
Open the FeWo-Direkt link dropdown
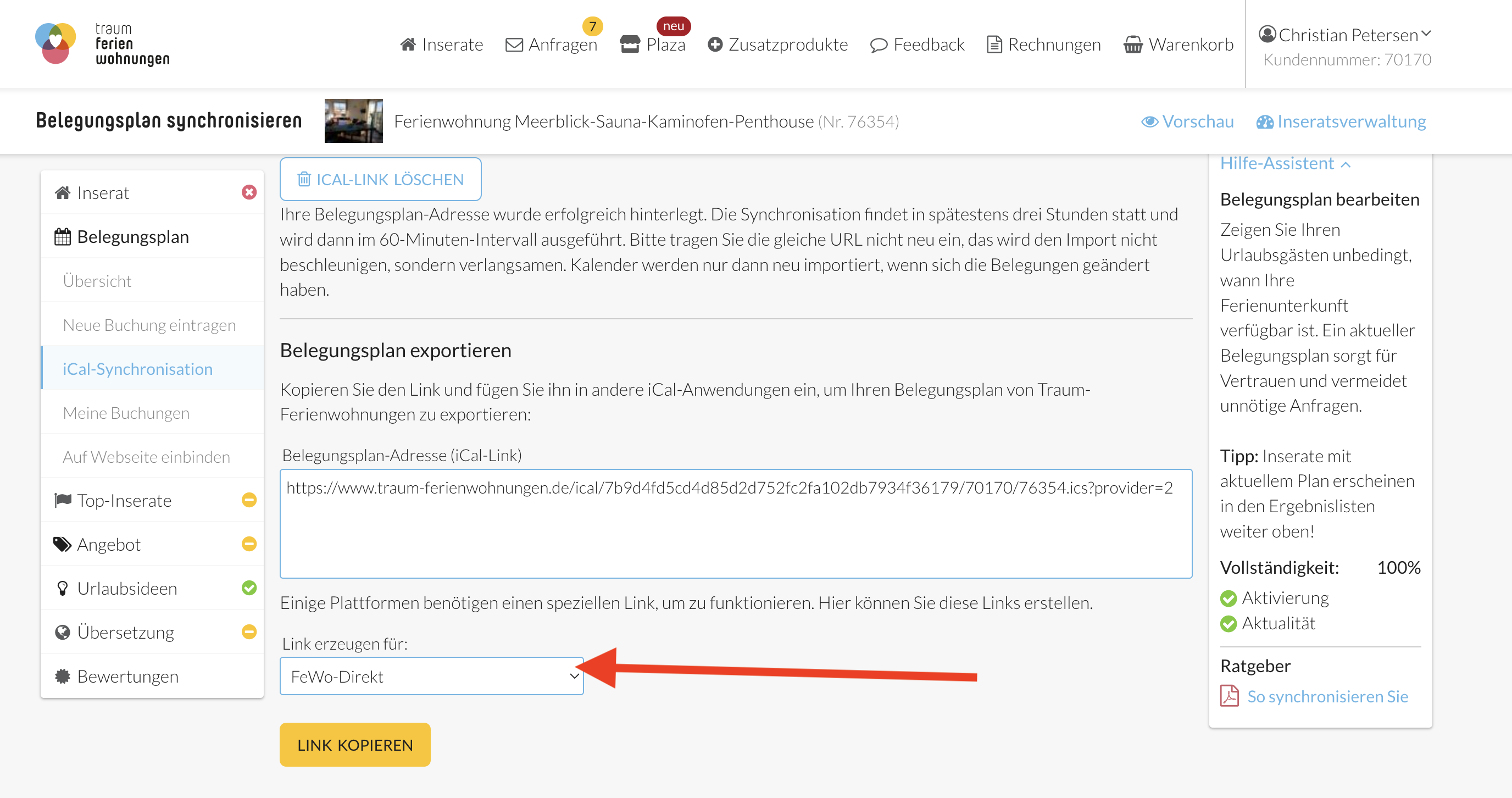tap(431, 677)
